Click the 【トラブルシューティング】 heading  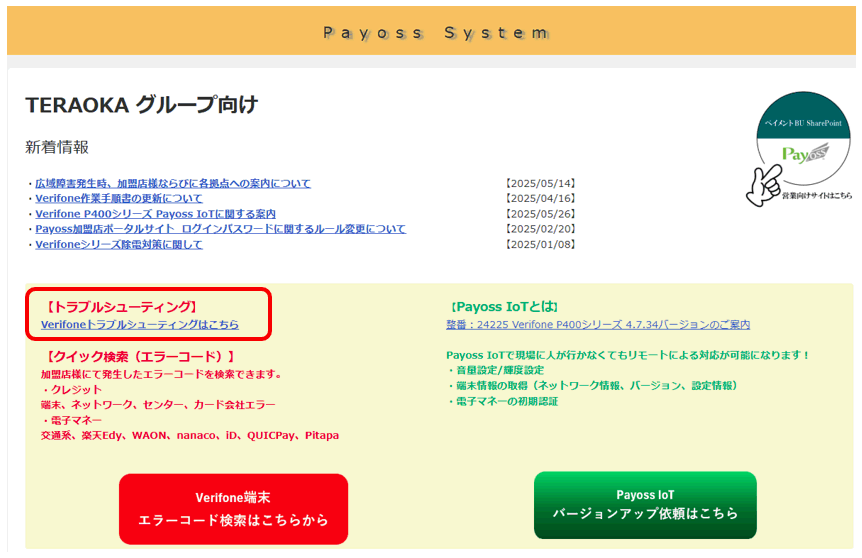[x=120, y=307]
